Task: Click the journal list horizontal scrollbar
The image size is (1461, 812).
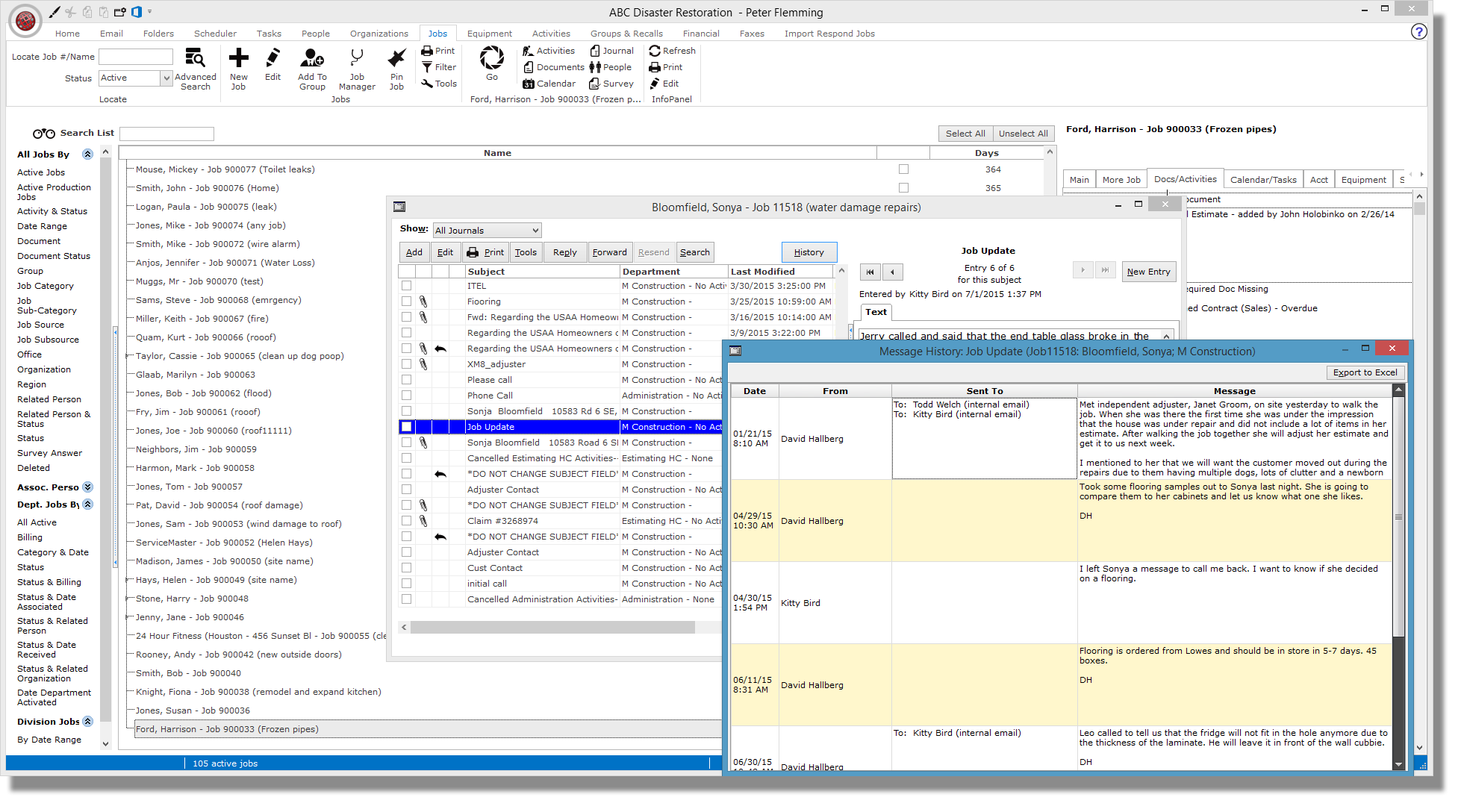Action: coord(552,628)
